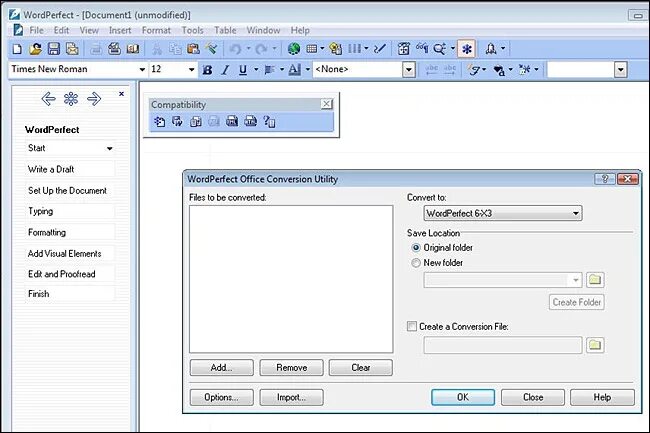This screenshot has height=433, width=650.
Task: Click the help question-mark icon in Compatibility toolbar
Action: click(269, 121)
